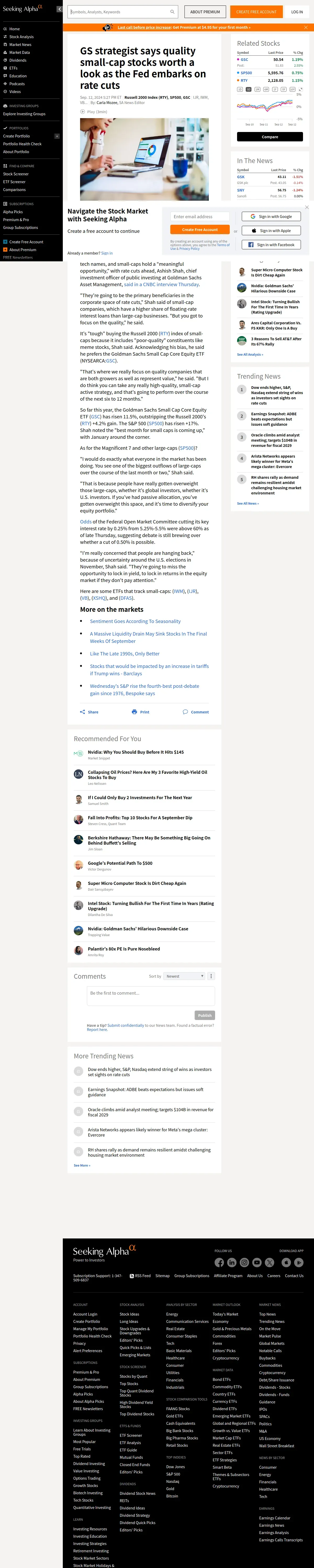Open Alpha Picks in the sidebar
Viewport: 314px width, 1568px height.
pos(13,212)
